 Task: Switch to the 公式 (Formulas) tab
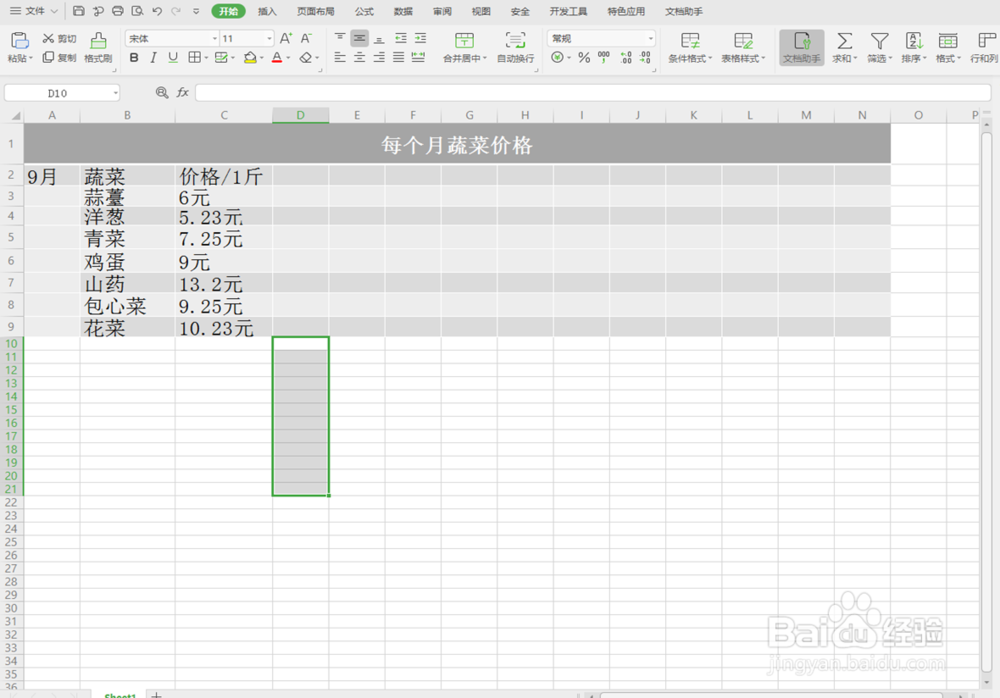coord(364,11)
